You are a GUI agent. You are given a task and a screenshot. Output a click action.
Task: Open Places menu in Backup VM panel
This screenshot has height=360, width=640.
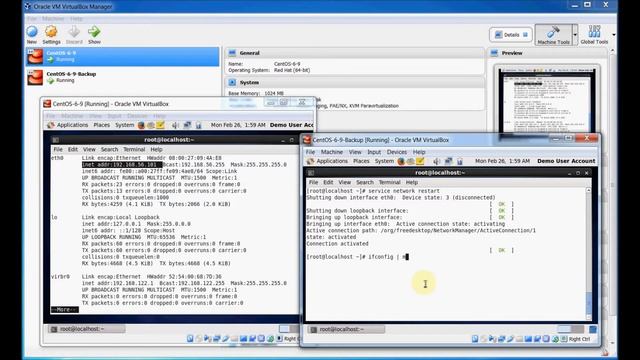coord(361,161)
